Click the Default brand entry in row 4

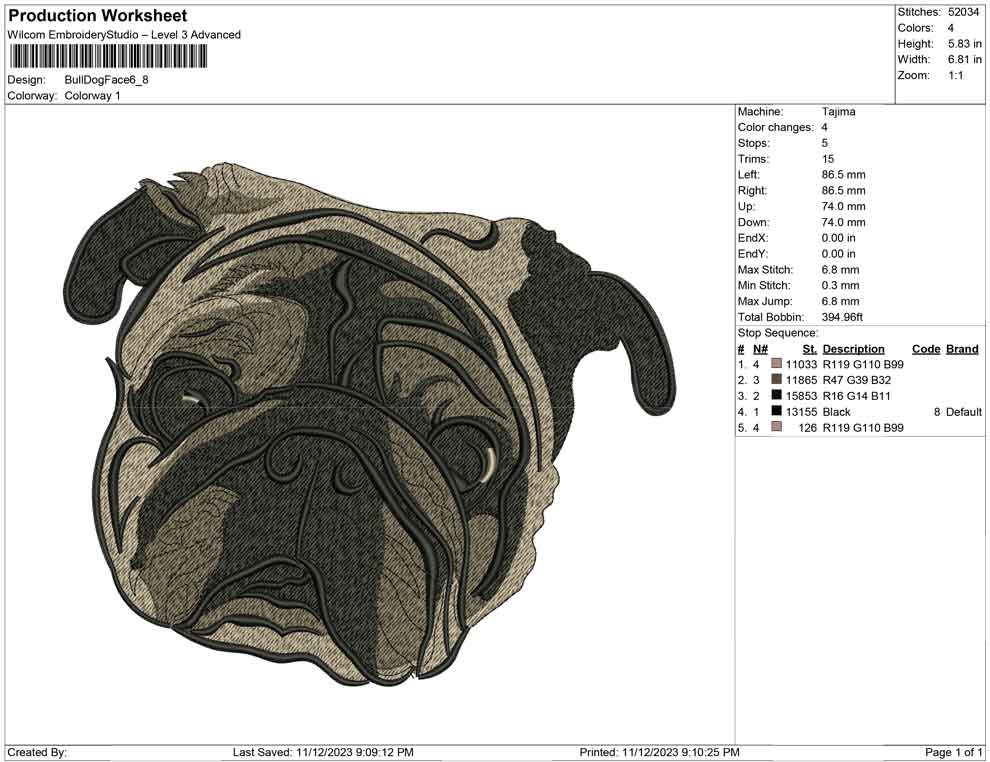963,412
